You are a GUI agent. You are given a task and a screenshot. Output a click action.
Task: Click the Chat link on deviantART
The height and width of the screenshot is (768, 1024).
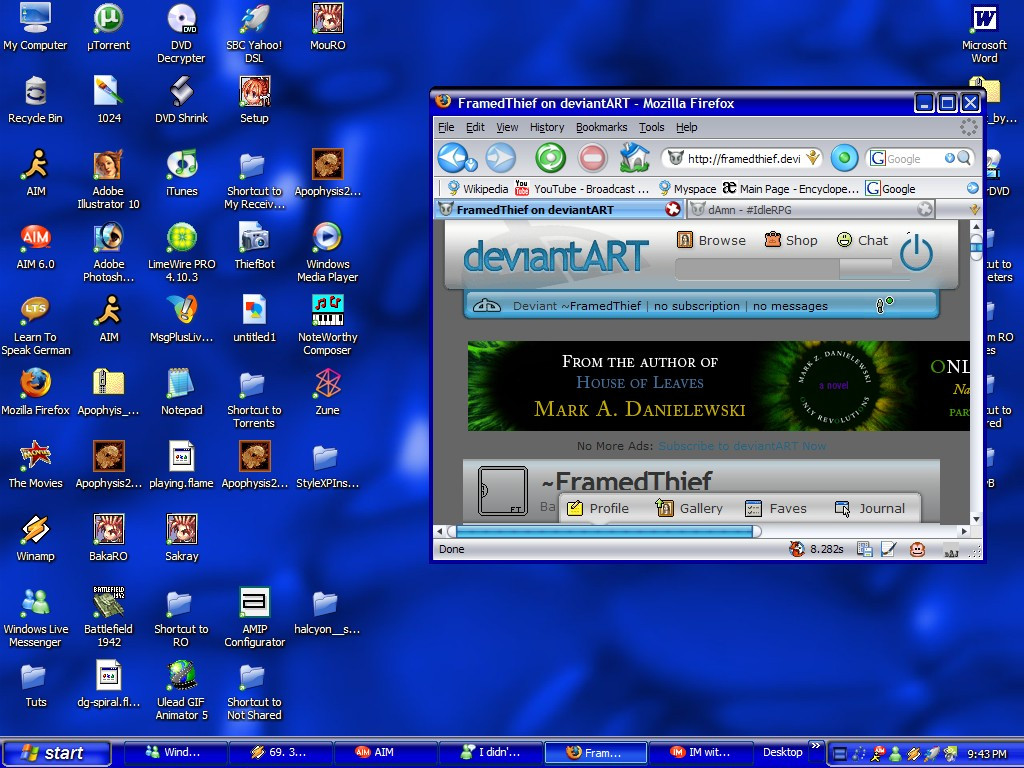coord(862,240)
